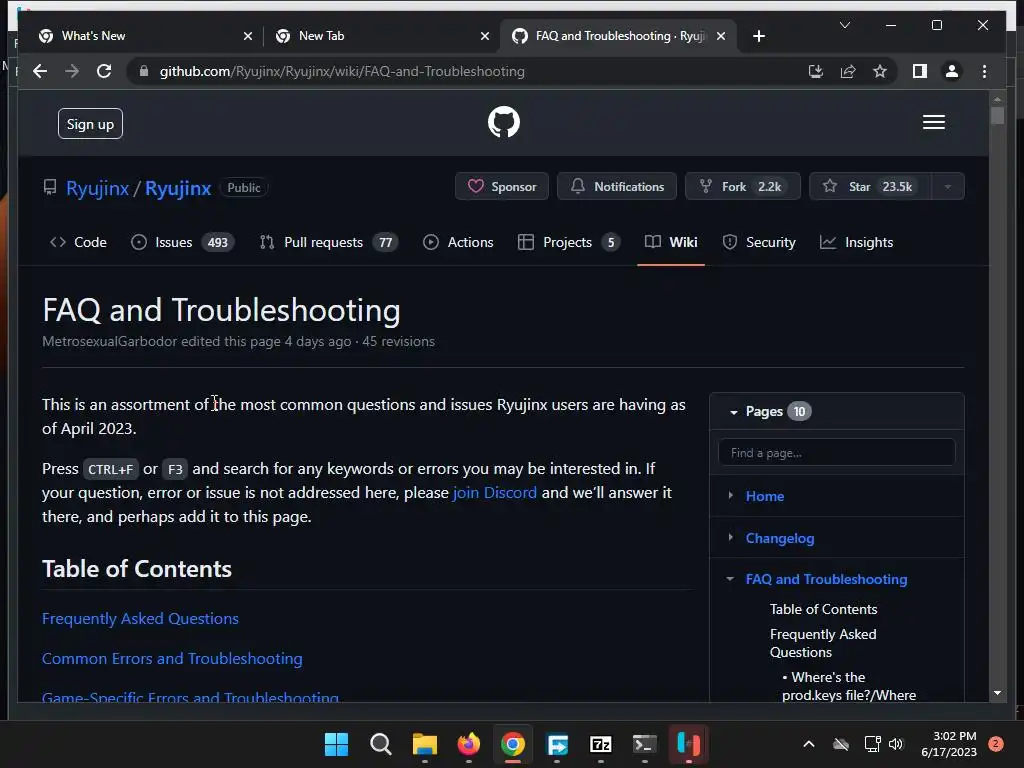Screen dimensions: 1024x768
Task: Open the Projects tab
Action: (568, 242)
